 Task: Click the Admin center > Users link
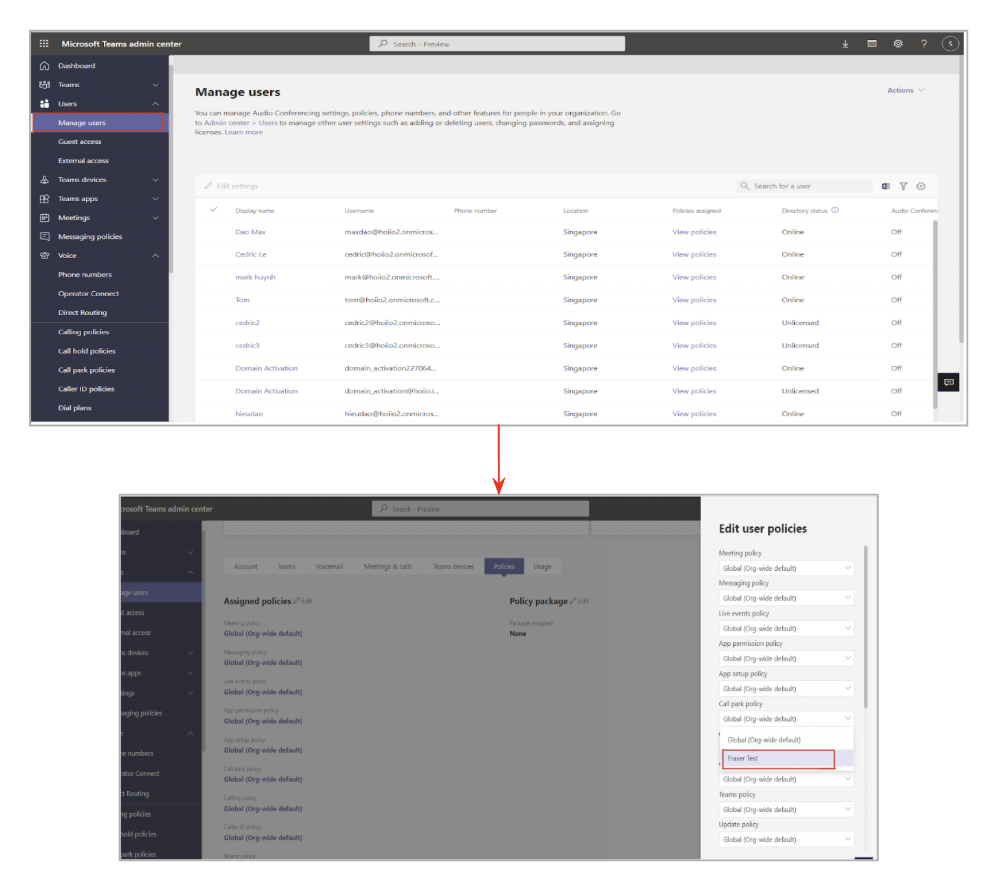[x=240, y=122]
